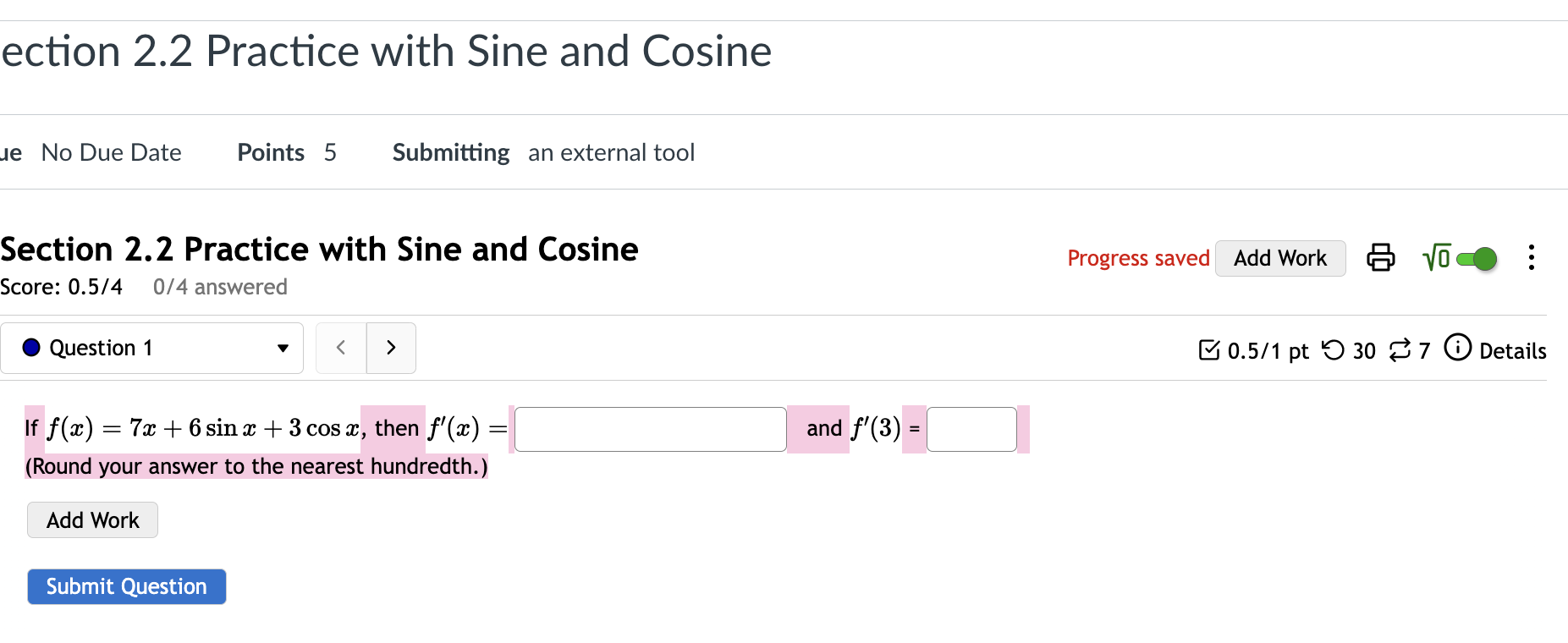
Task: Open the three-dot overflow menu
Action: click(1532, 258)
